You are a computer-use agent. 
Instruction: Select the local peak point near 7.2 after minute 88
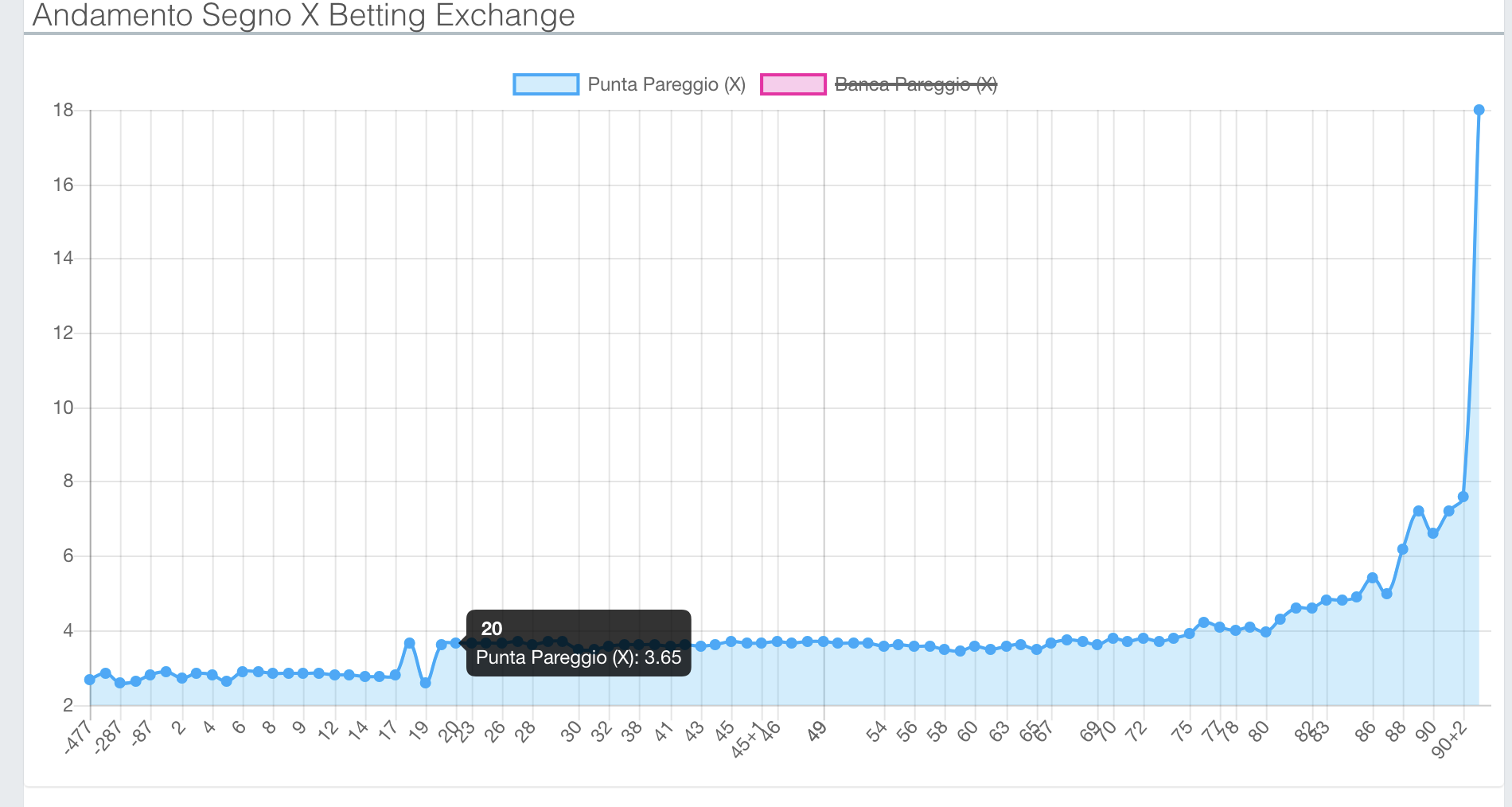pos(1418,511)
